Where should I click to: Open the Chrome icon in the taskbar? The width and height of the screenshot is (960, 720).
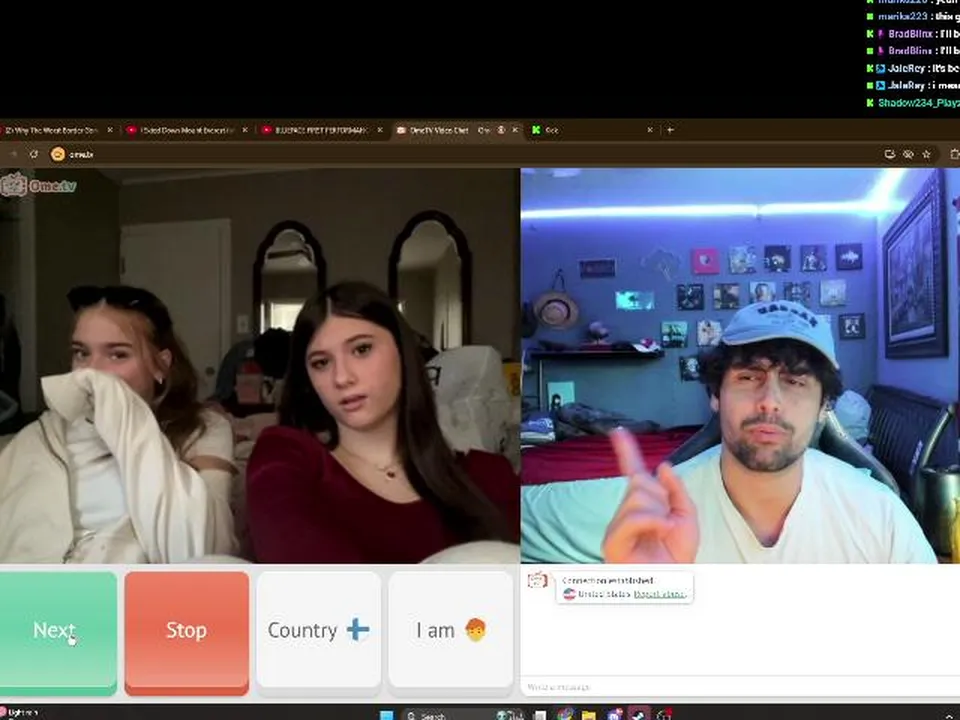point(565,714)
